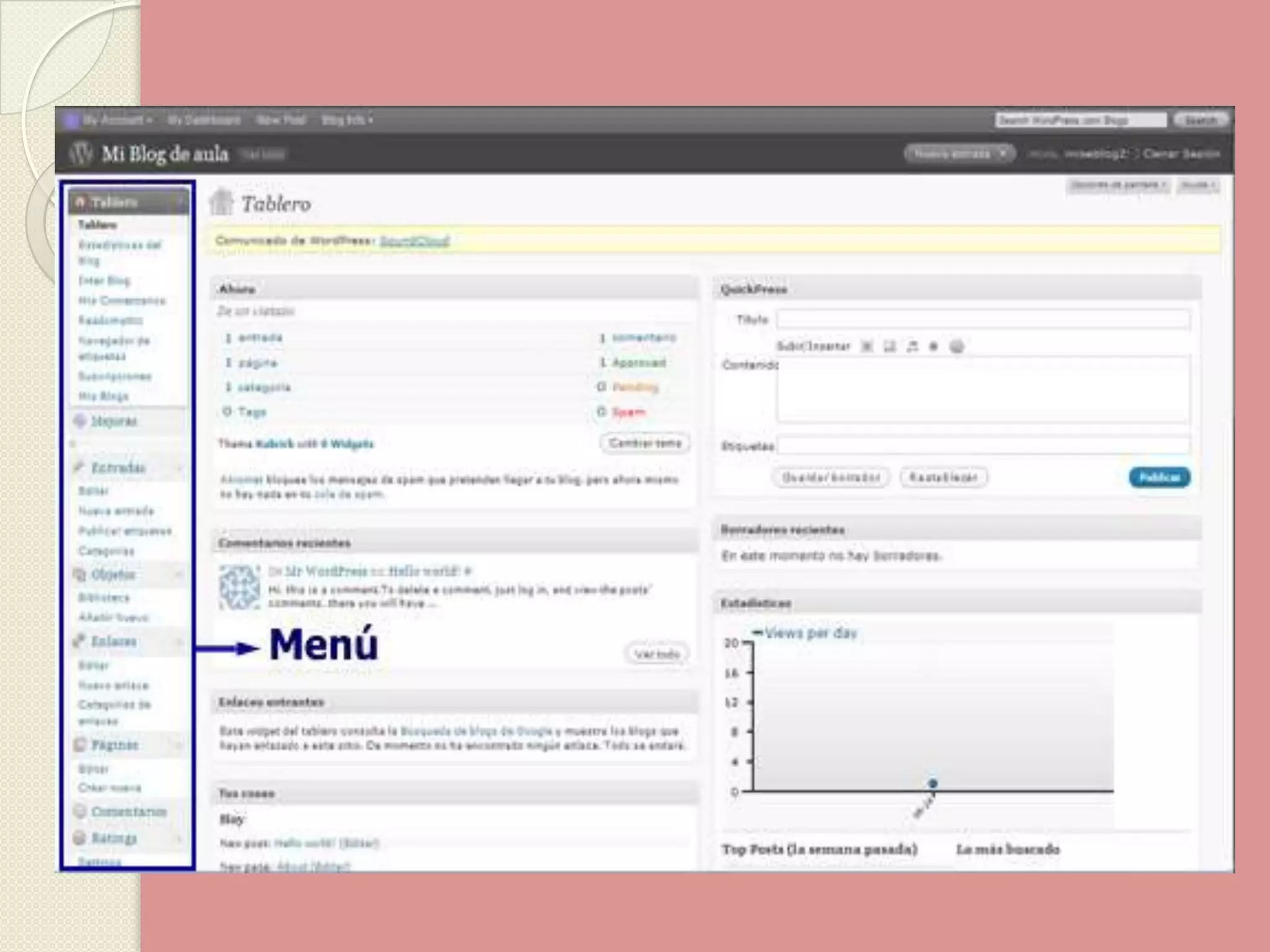
Task: Open the My Account dropdown menu
Action: [x=117, y=120]
